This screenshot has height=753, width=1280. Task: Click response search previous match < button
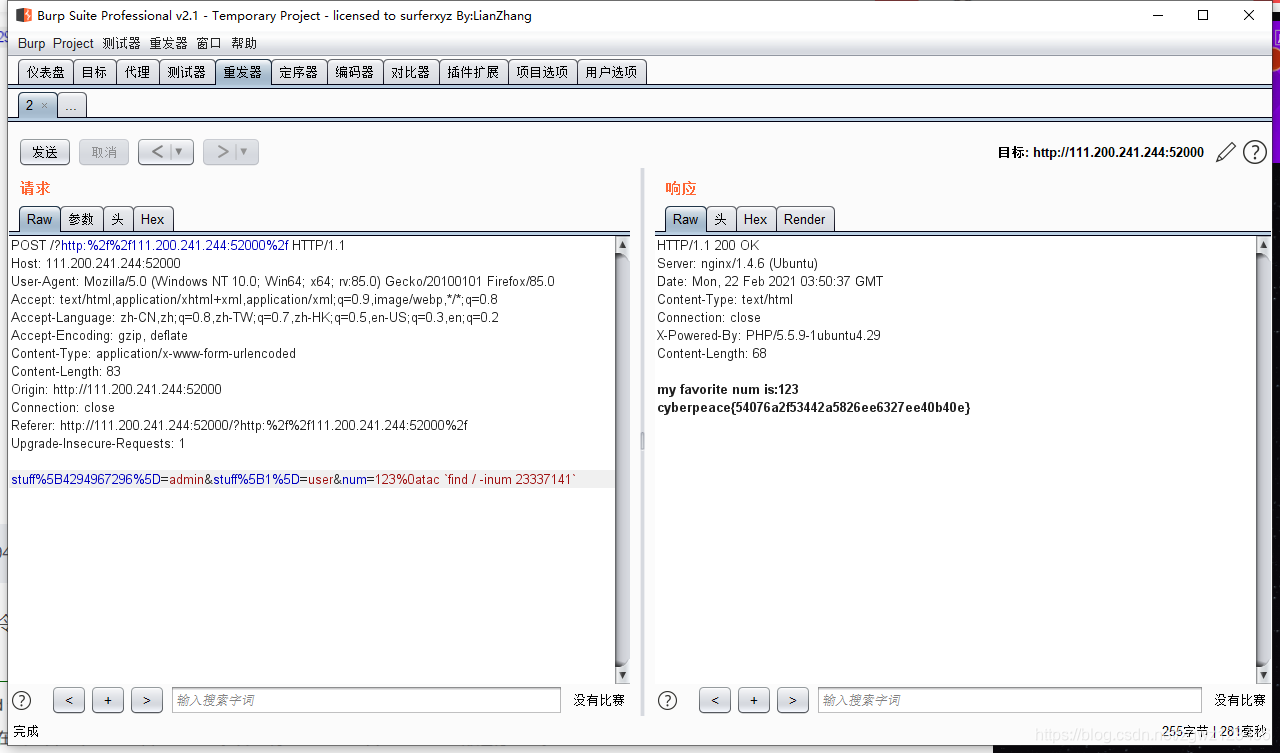[x=714, y=700]
